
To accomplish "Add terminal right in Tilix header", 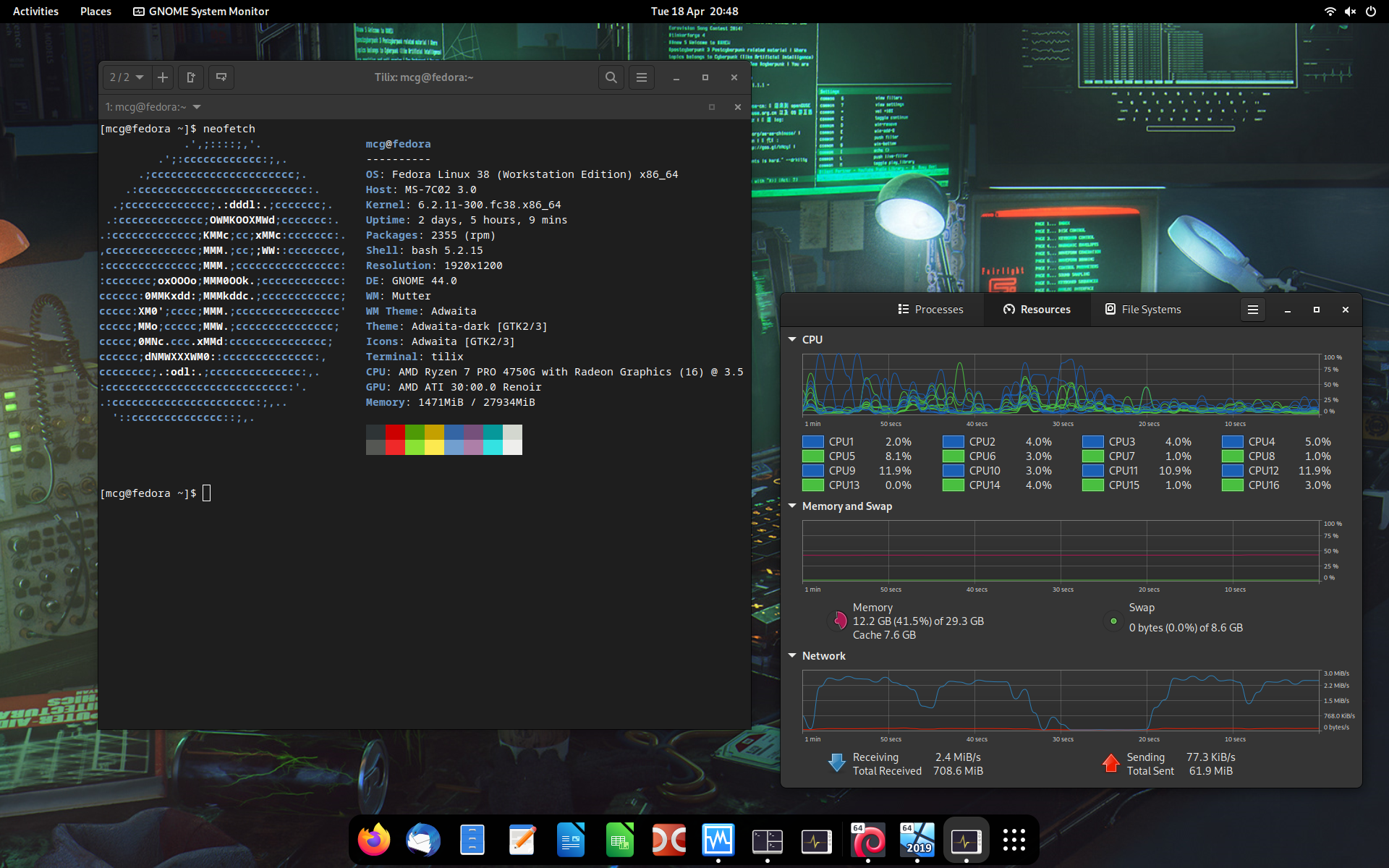I will 191,77.
